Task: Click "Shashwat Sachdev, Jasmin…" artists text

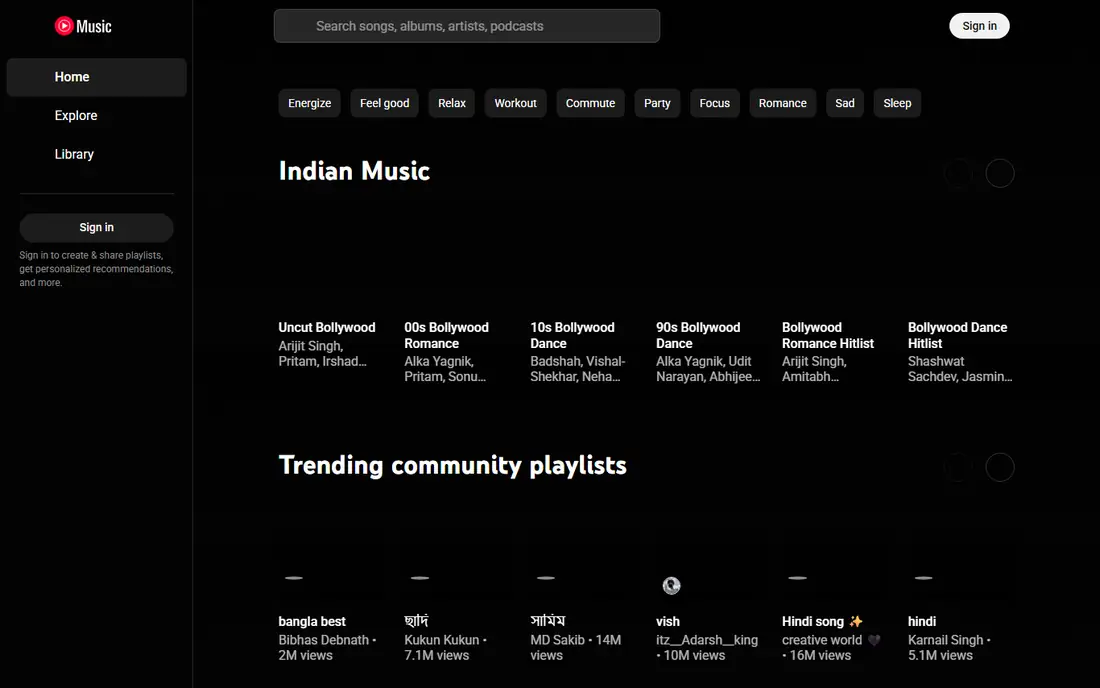Action: click(x=960, y=369)
